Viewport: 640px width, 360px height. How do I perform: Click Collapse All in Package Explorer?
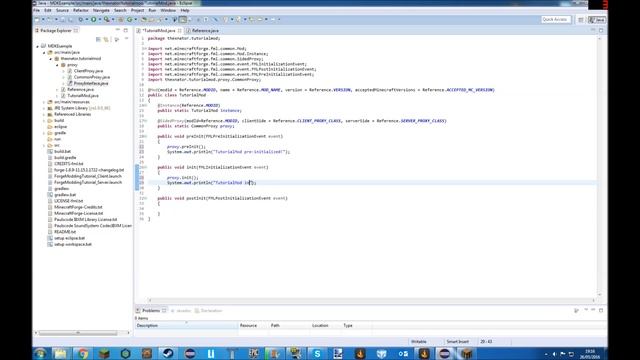98,40
